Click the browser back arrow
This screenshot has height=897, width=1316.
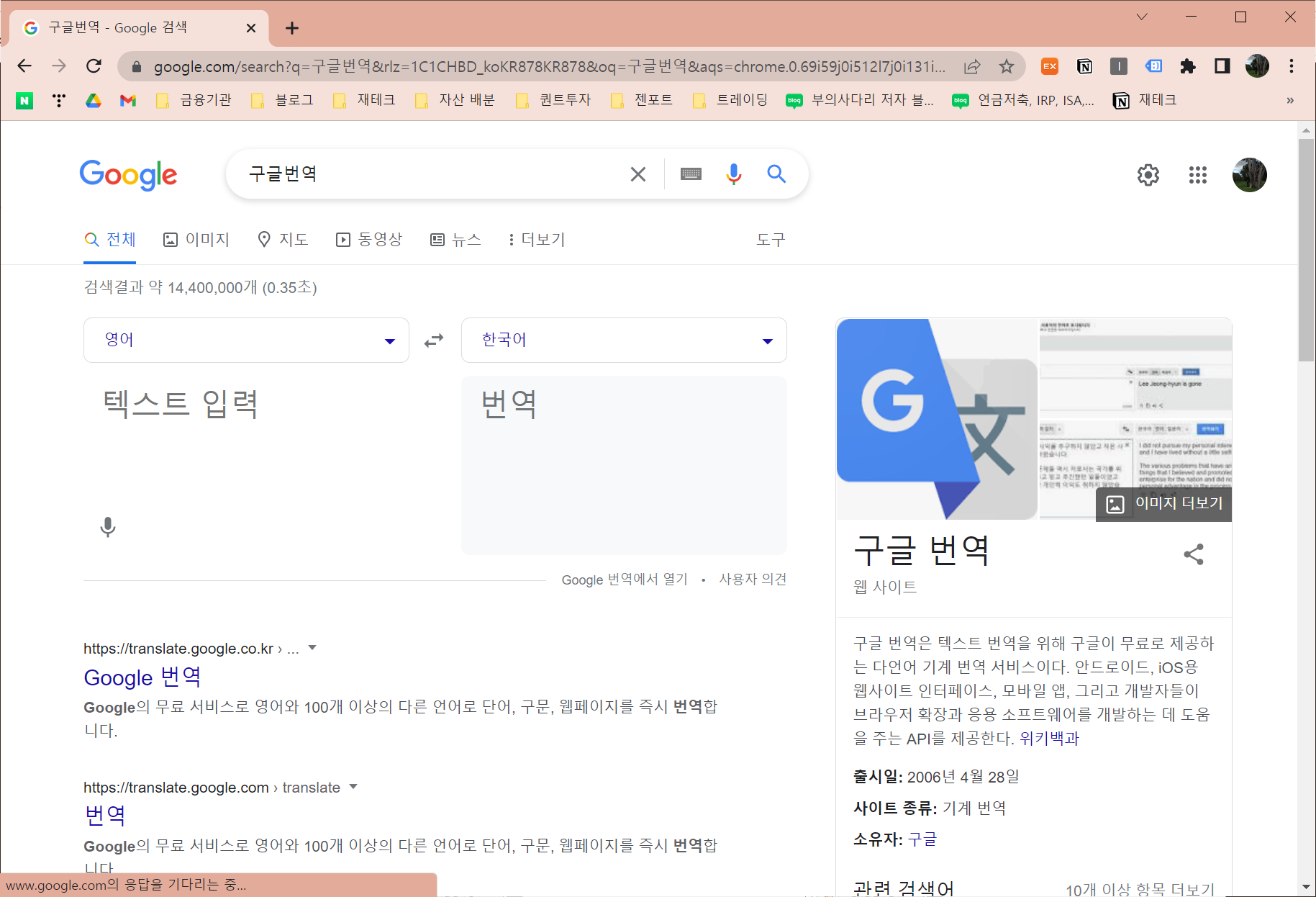click(x=24, y=66)
